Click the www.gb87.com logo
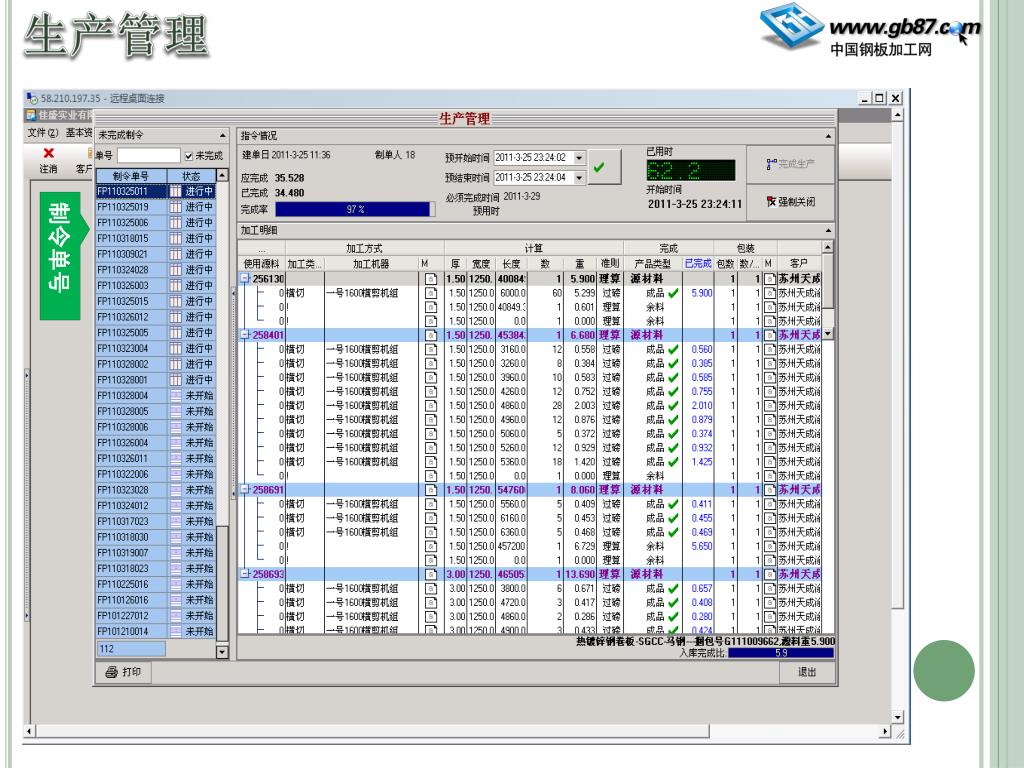This screenshot has height=768, width=1024. (870, 30)
